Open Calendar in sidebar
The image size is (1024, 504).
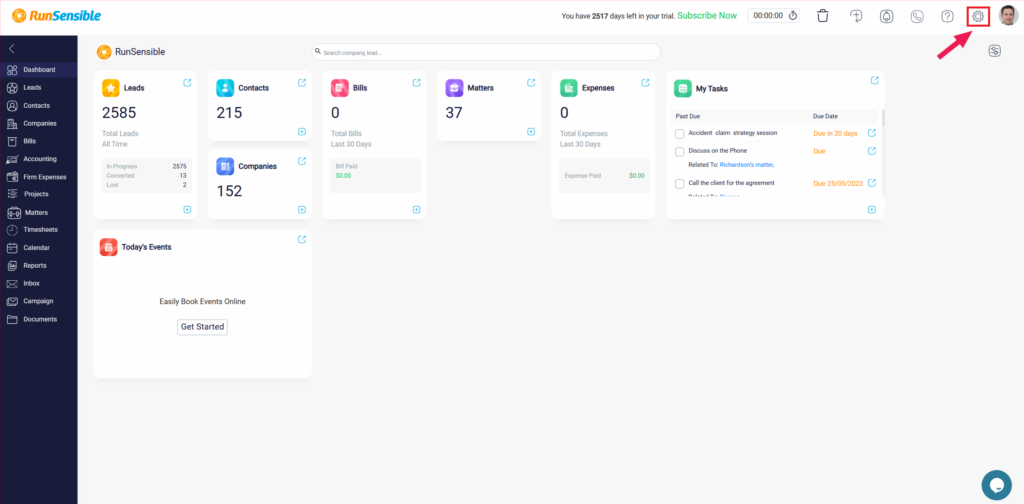(x=39, y=247)
